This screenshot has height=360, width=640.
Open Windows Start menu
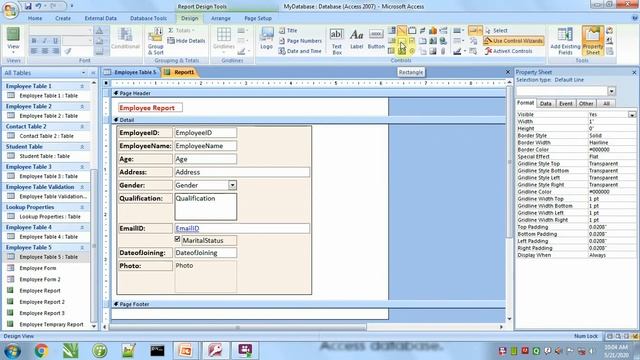(x=12, y=351)
